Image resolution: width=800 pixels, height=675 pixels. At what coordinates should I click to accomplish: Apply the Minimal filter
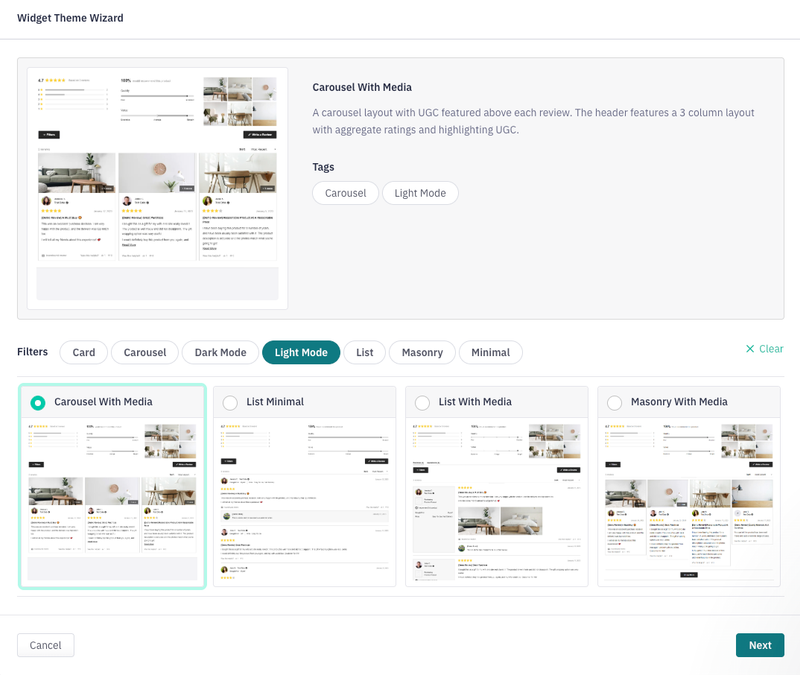pyautogui.click(x=490, y=353)
